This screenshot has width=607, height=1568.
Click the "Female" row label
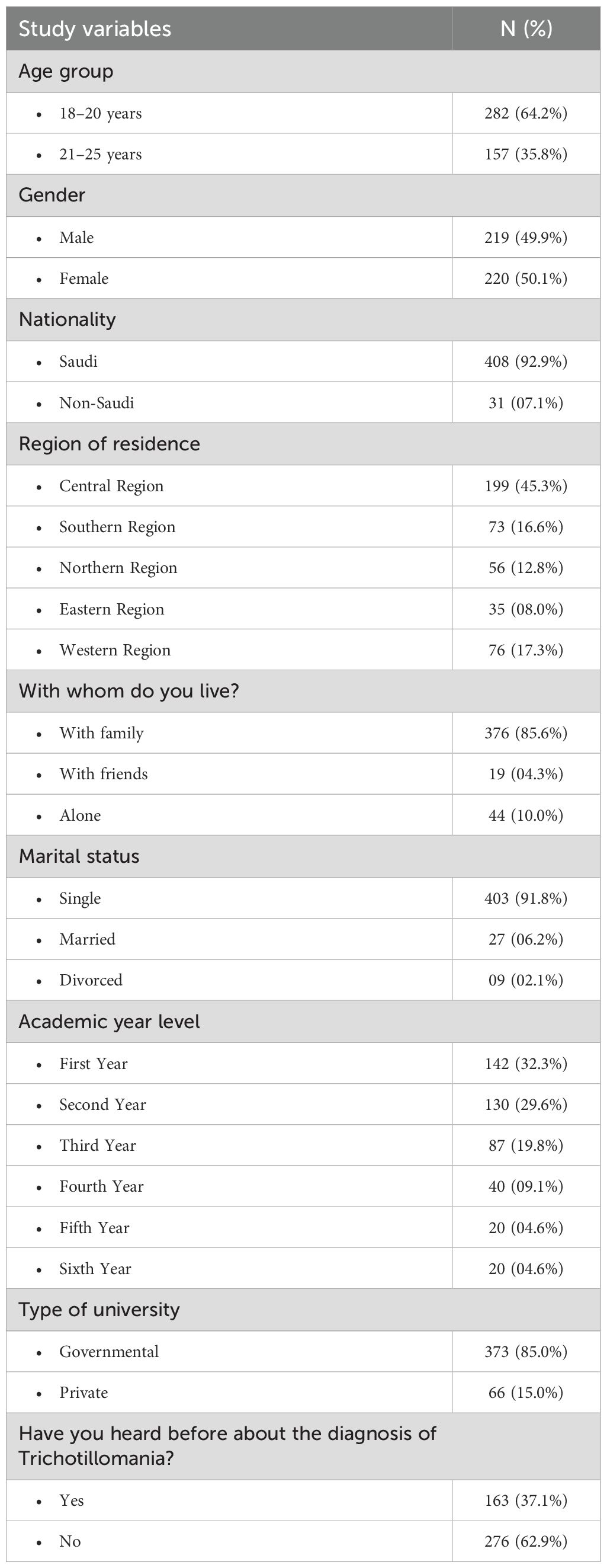point(84,279)
